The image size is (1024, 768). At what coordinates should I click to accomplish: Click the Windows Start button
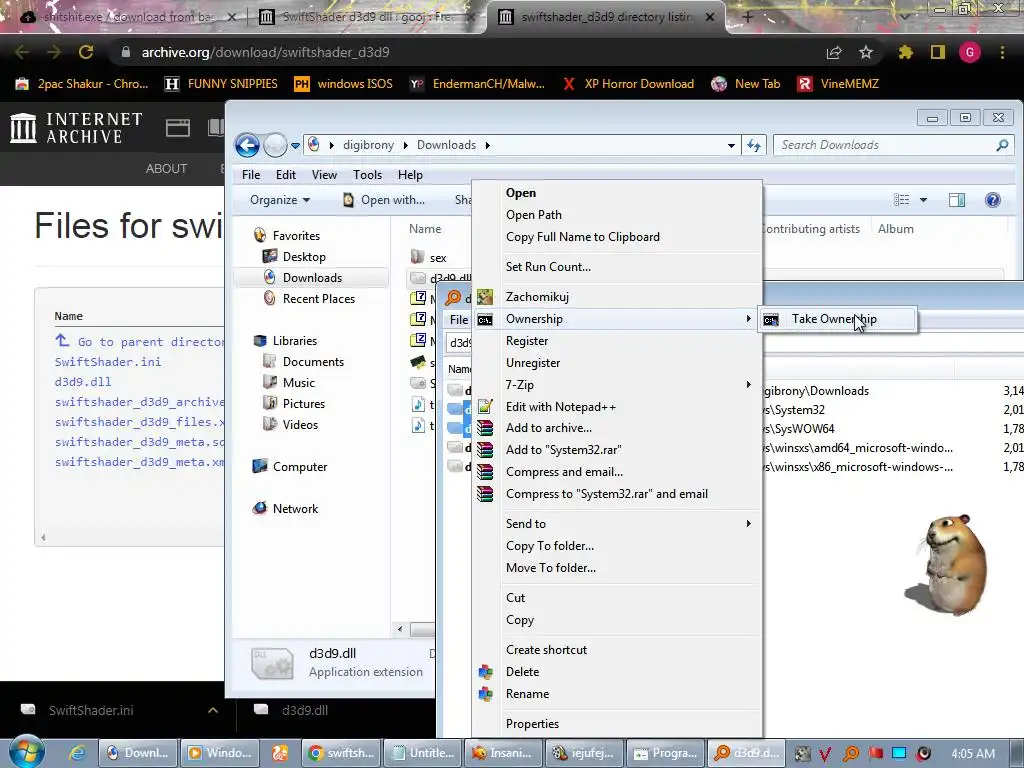[27, 752]
